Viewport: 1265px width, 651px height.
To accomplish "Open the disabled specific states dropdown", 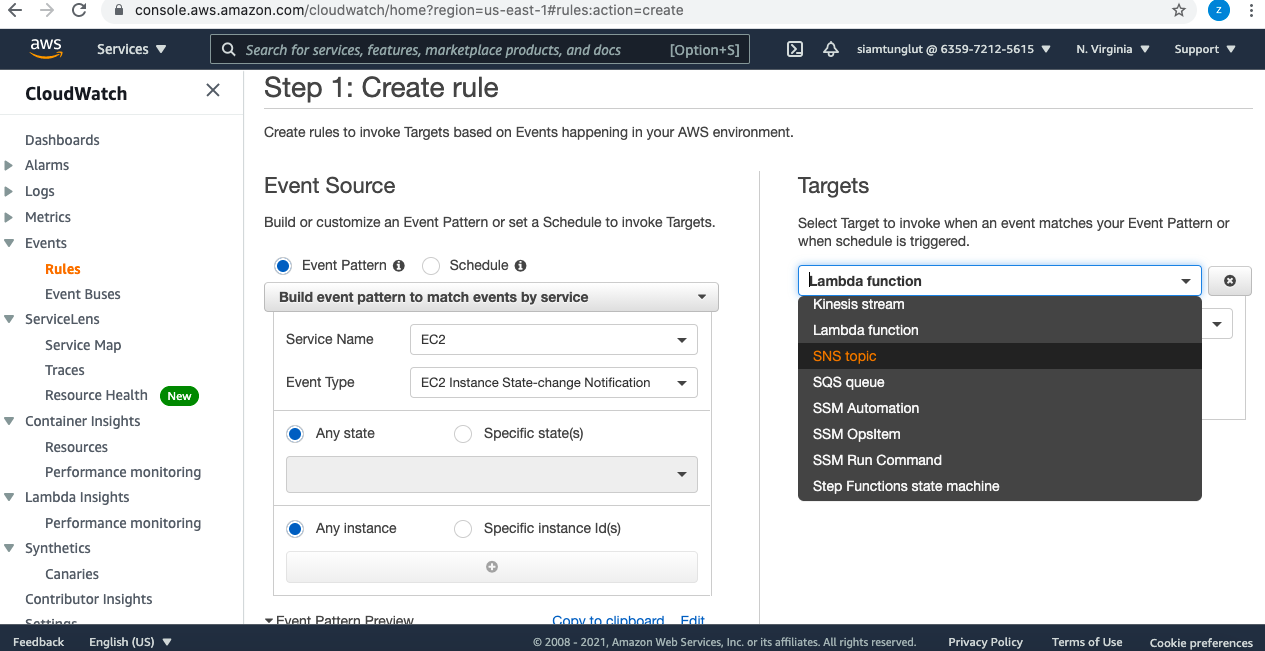I will (492, 474).
